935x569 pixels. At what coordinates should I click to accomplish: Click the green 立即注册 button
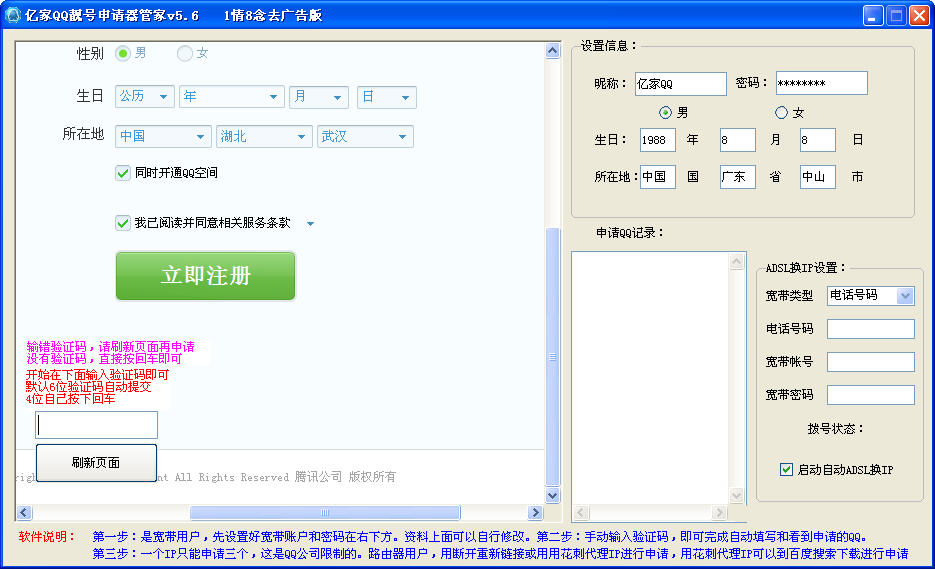click(x=206, y=276)
